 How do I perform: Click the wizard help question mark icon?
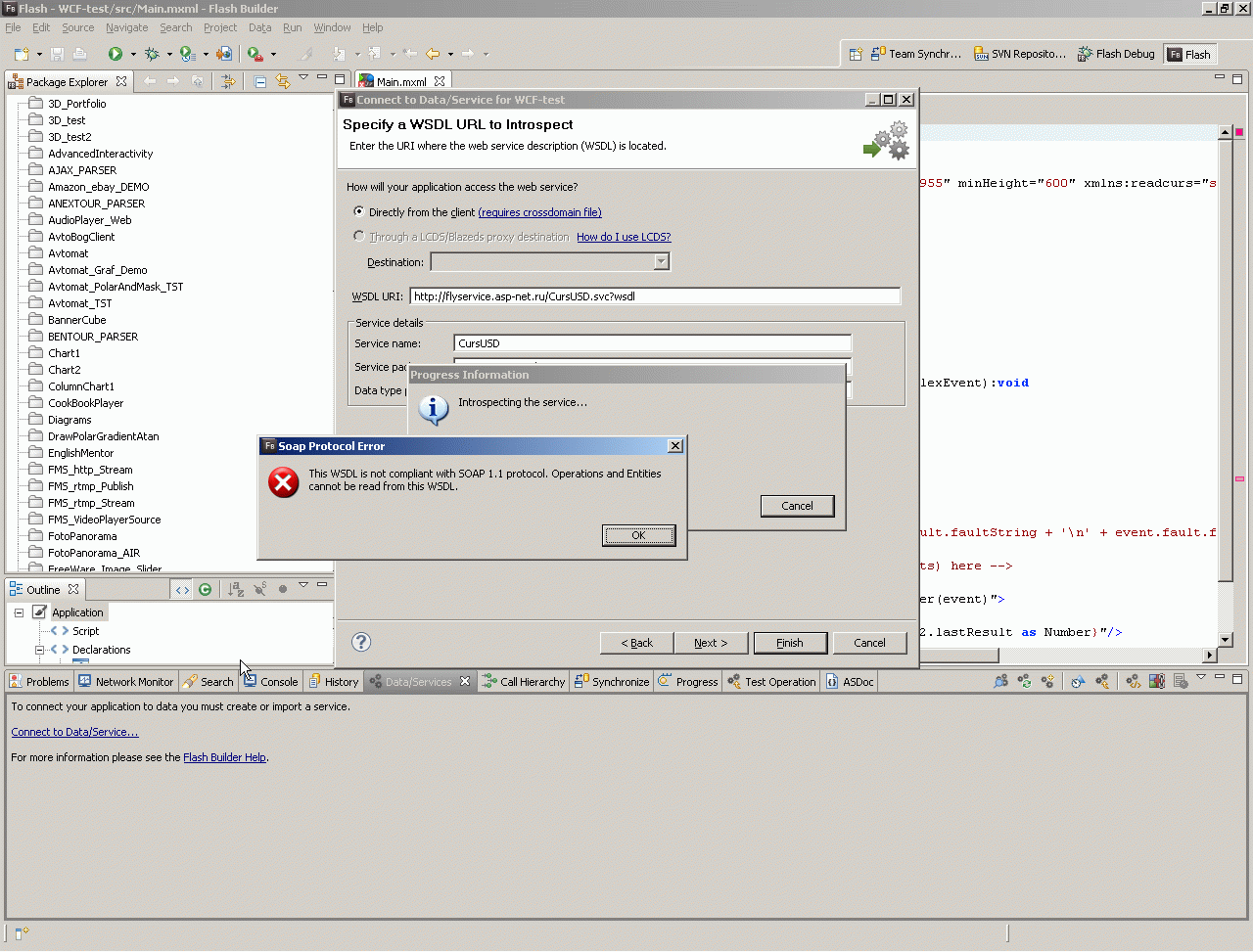click(x=361, y=642)
